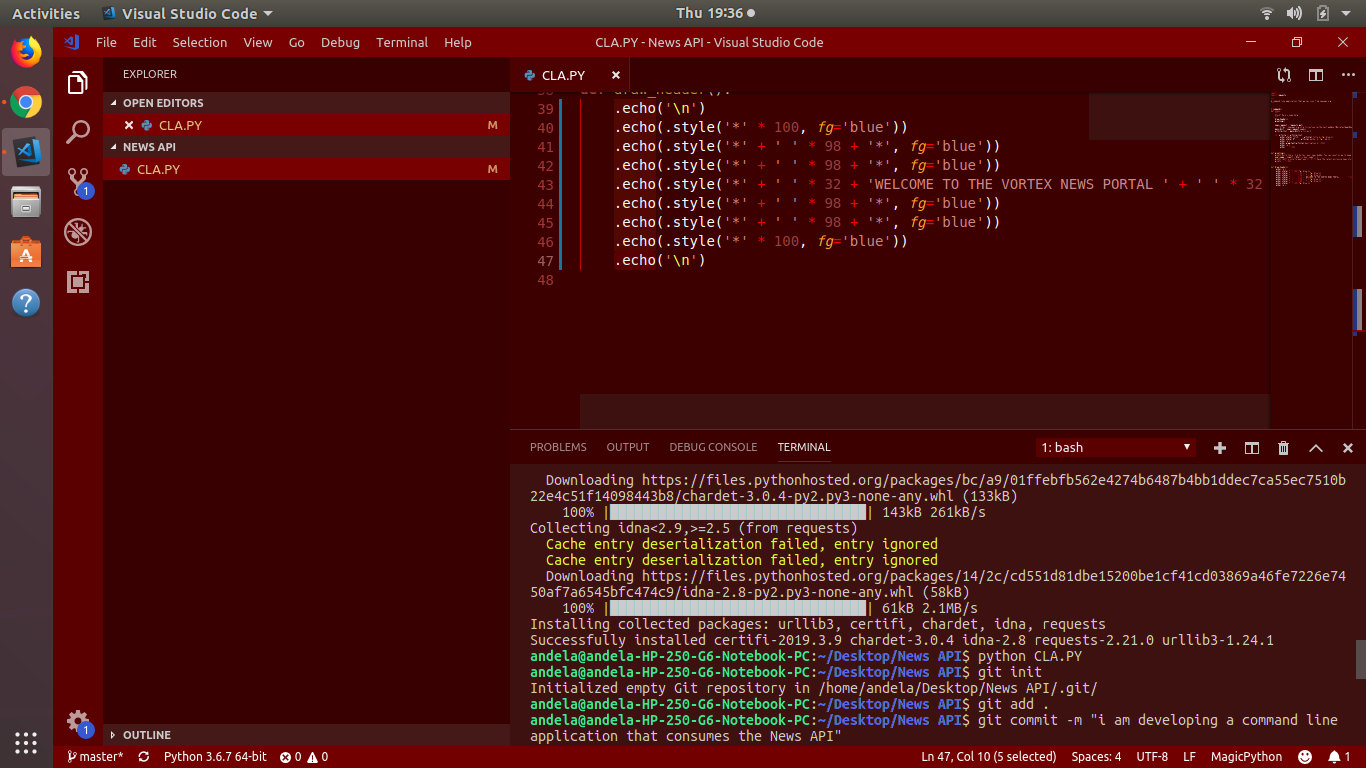Image resolution: width=1366 pixels, height=768 pixels.
Task: Show Applications grid in dock
Action: click(x=26, y=741)
